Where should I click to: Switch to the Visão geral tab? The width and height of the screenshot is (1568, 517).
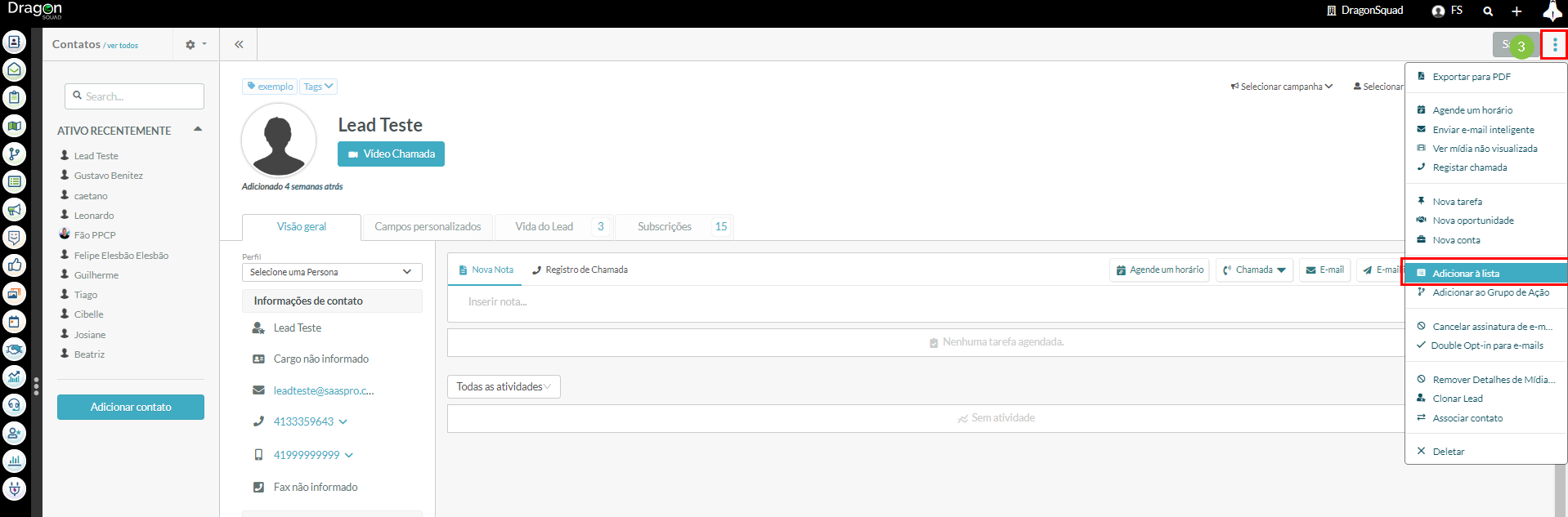[x=302, y=227]
